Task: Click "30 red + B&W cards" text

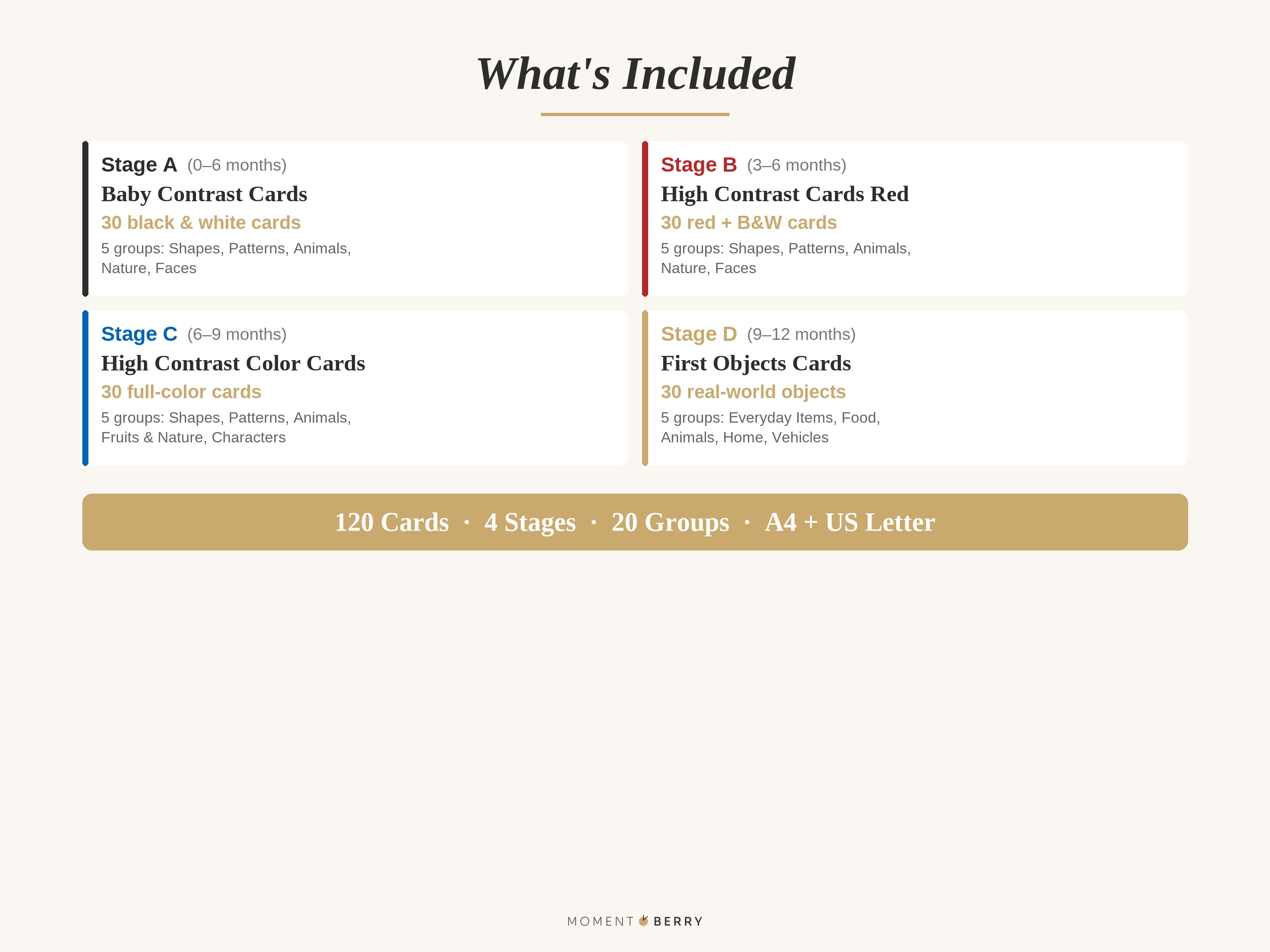Action: coord(748,223)
